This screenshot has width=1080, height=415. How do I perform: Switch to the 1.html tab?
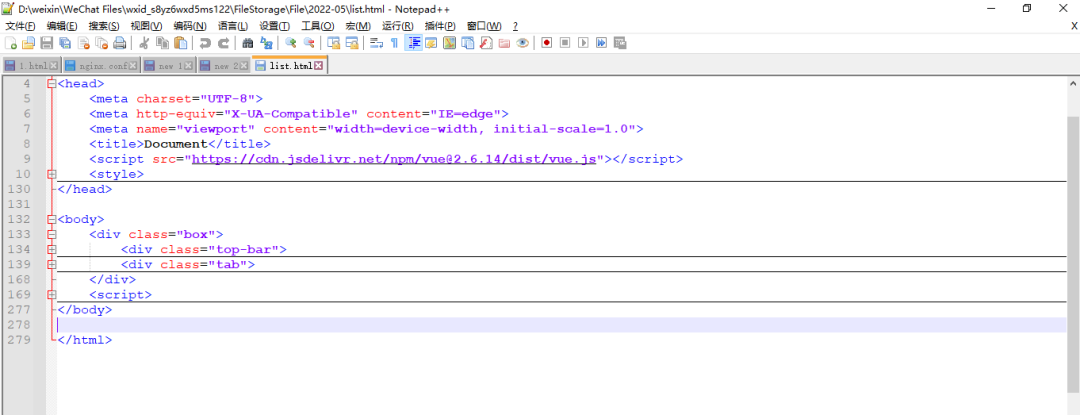(x=32, y=66)
